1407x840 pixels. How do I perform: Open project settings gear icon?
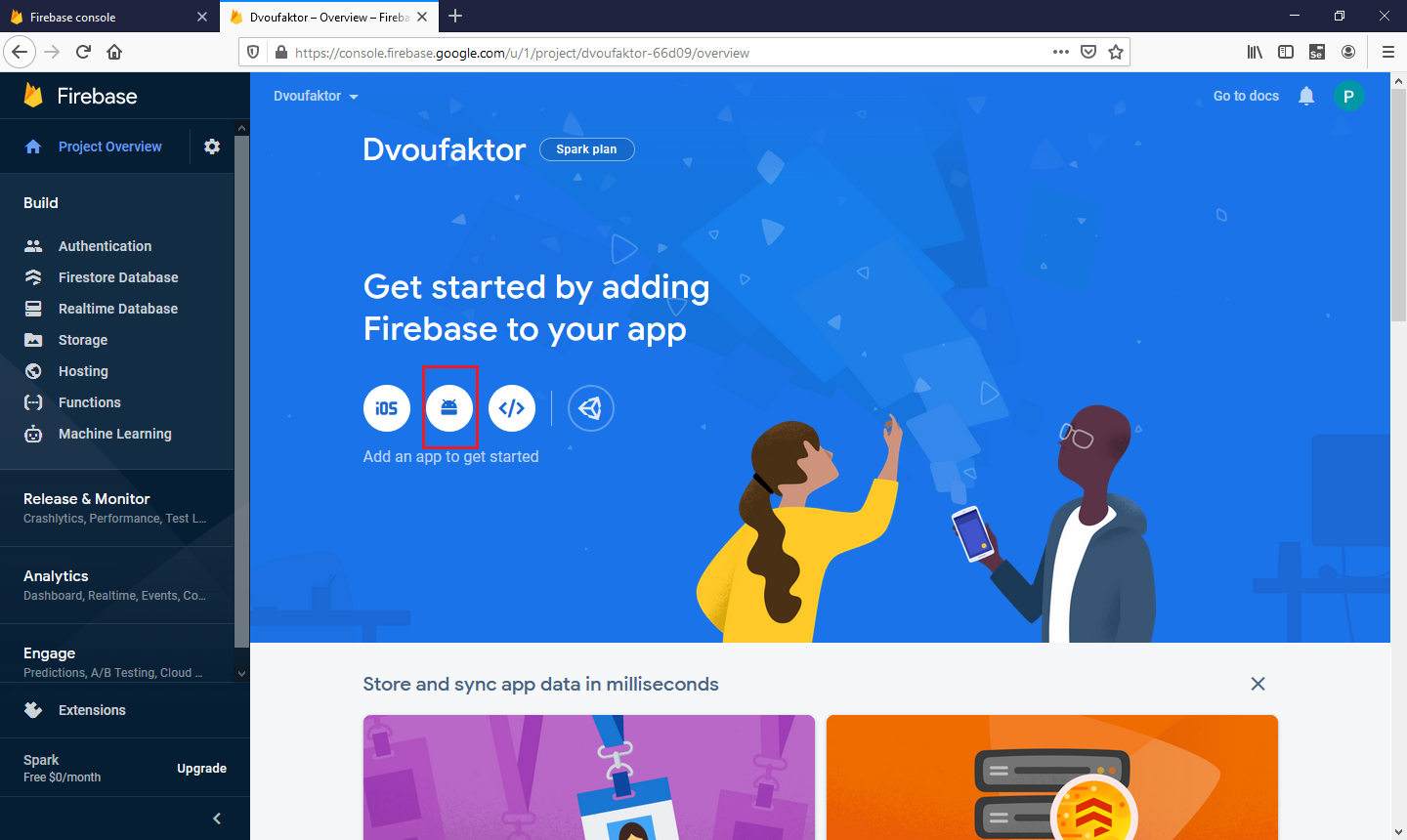pos(212,147)
